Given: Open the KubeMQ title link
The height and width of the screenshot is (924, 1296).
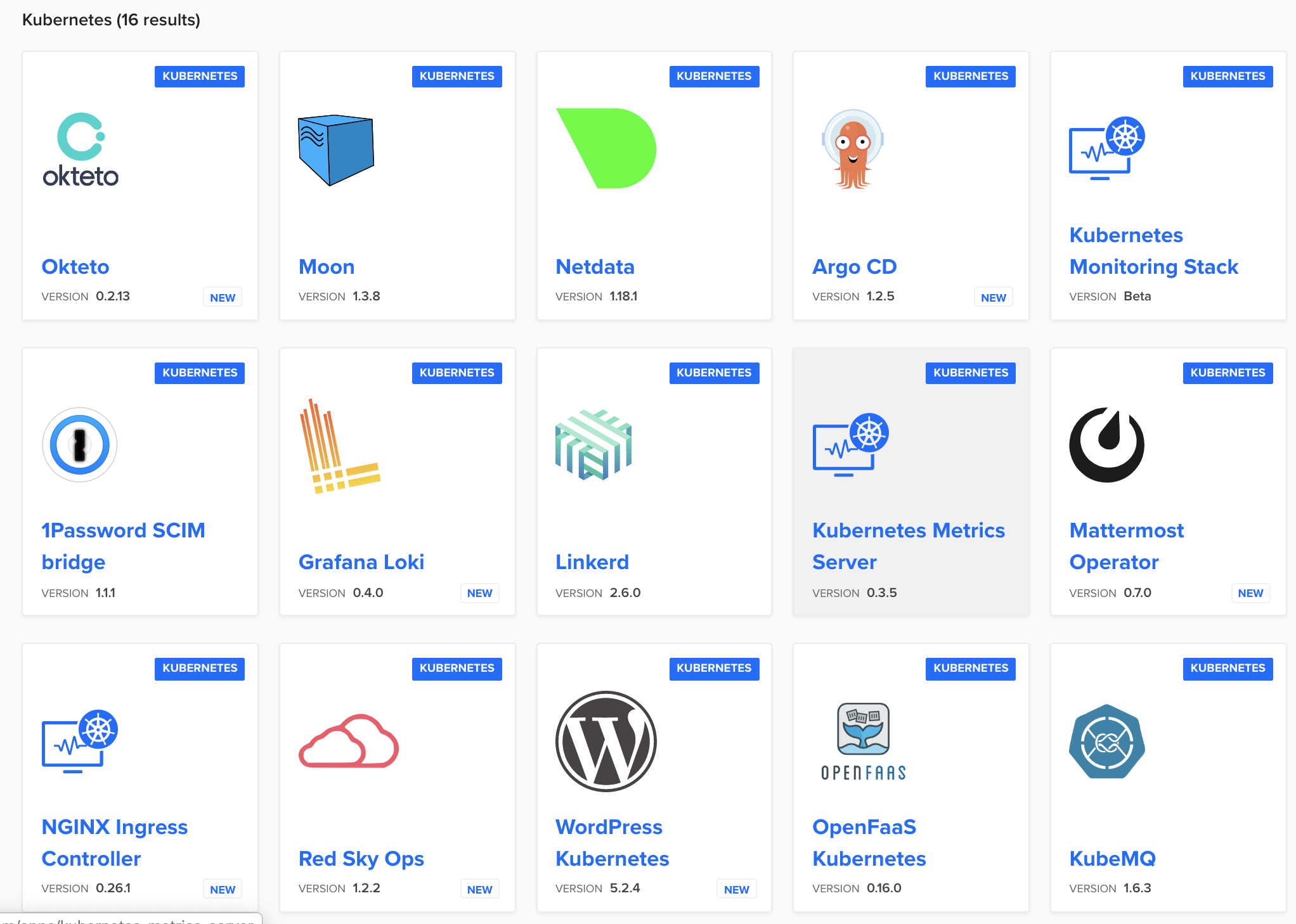Looking at the screenshot, I should [1113, 859].
